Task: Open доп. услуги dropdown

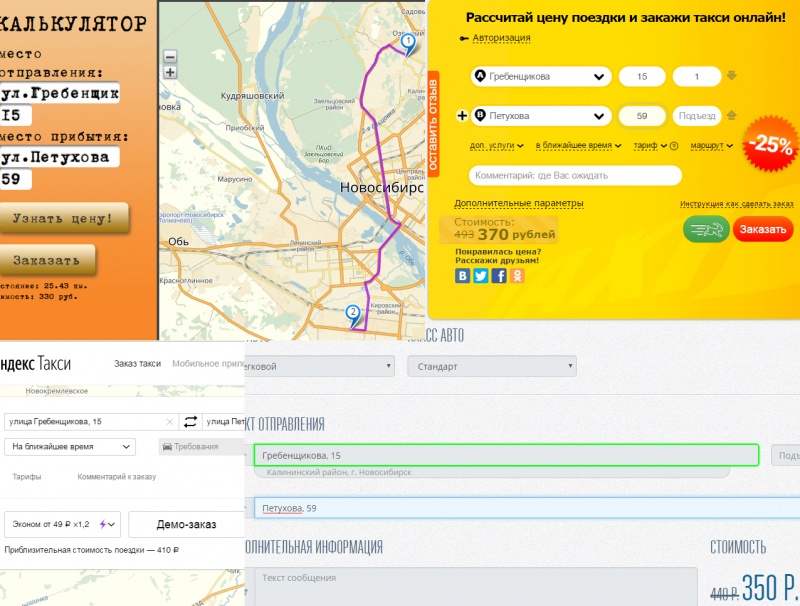Action: [496, 145]
